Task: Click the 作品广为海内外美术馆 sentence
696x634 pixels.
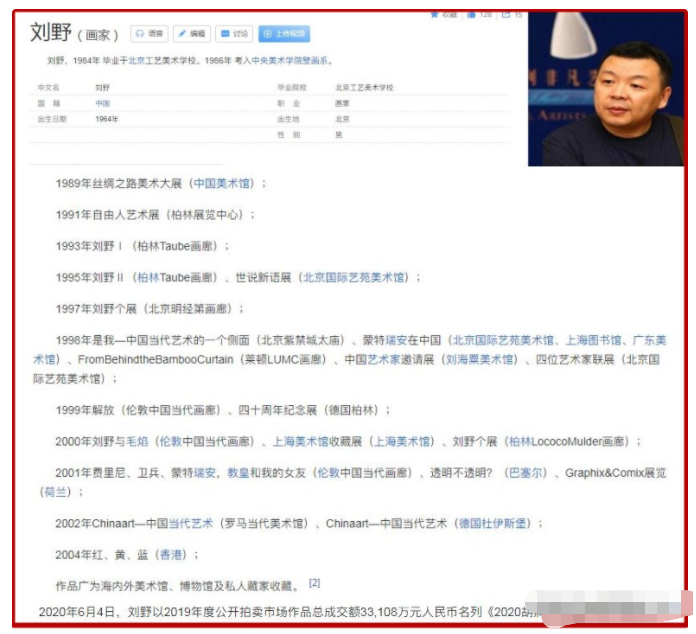Action: tap(178, 586)
